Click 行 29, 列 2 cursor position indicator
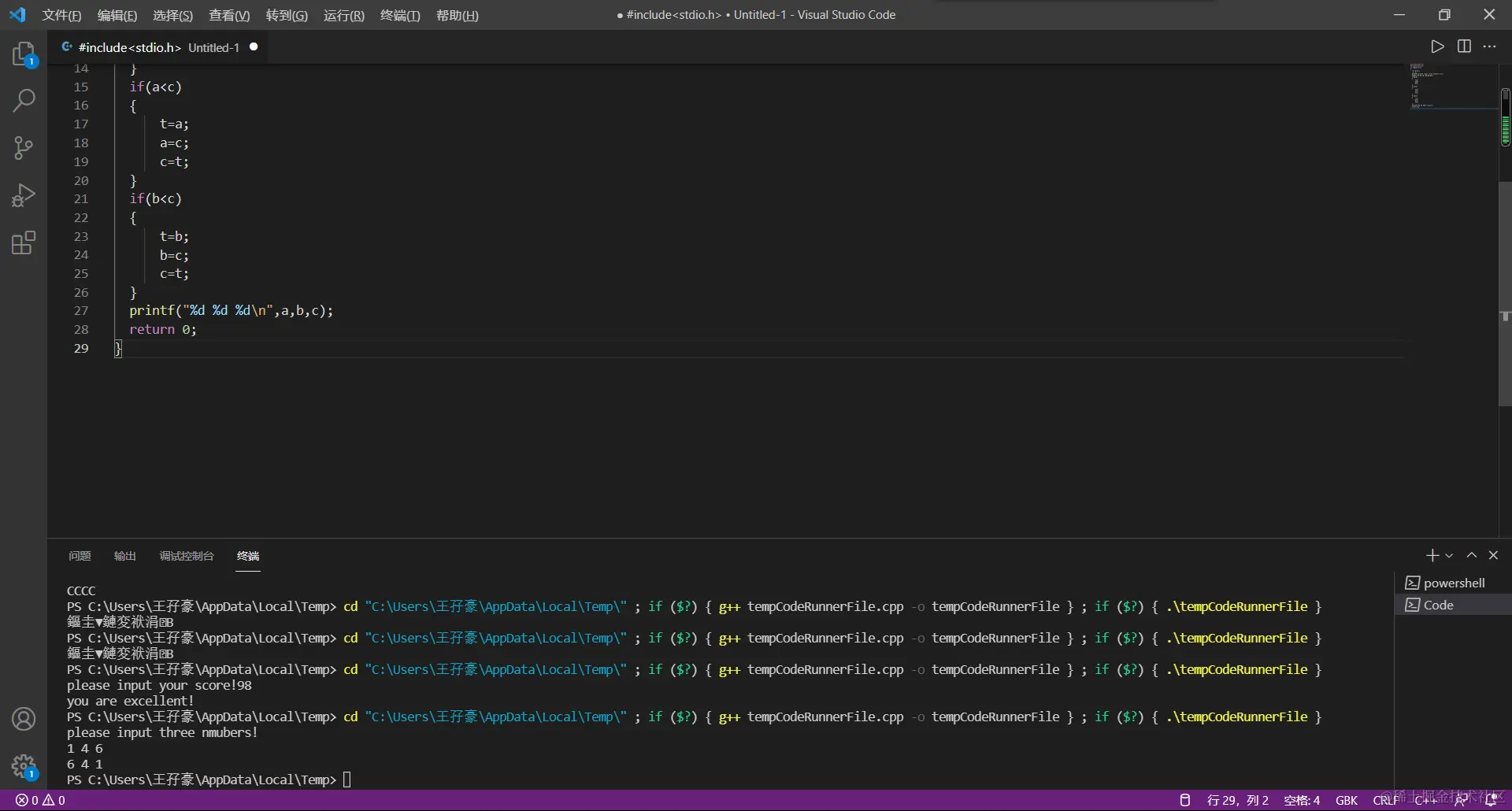This screenshot has width=1512, height=811. click(x=1237, y=800)
